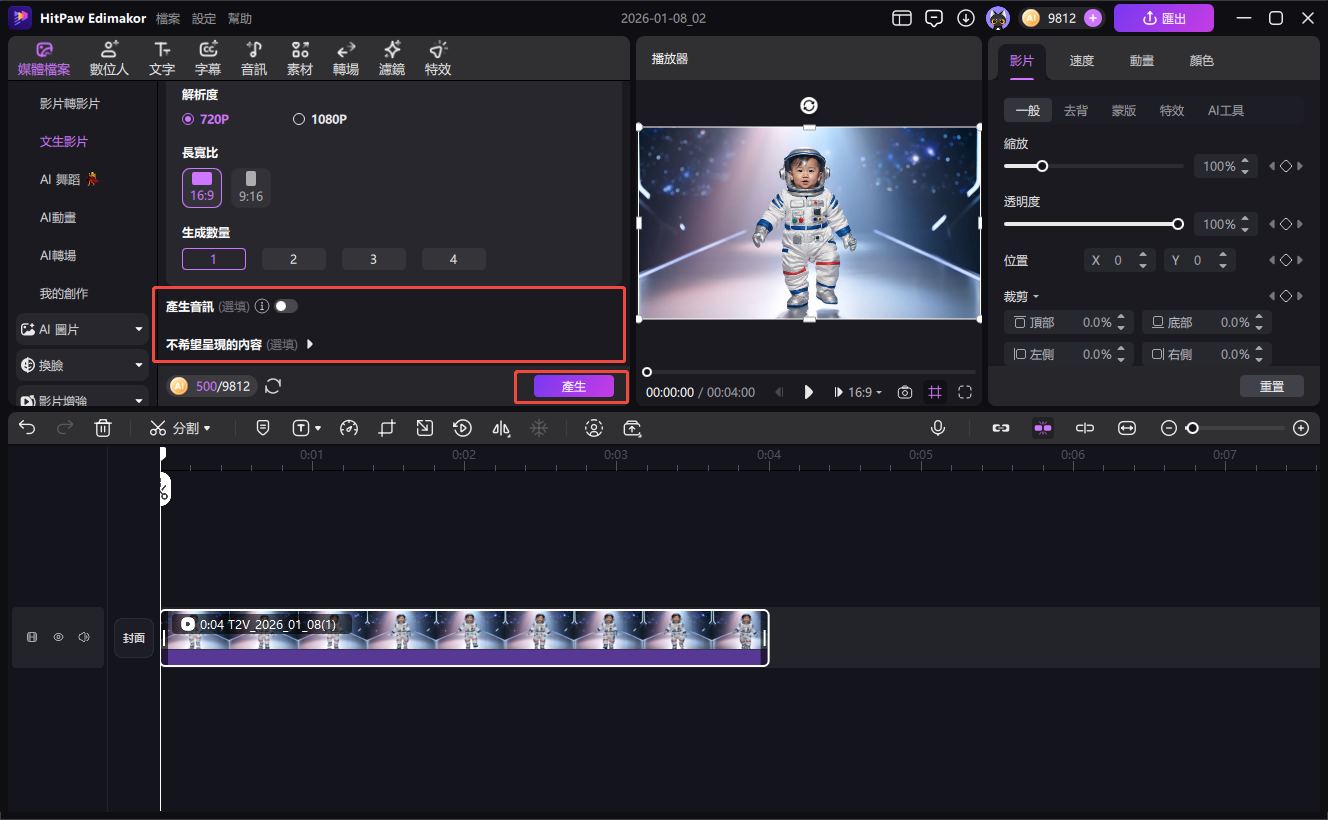Image resolution: width=1328 pixels, height=820 pixels.
Task: Switch to the 速度 speed tab
Action: (1081, 60)
